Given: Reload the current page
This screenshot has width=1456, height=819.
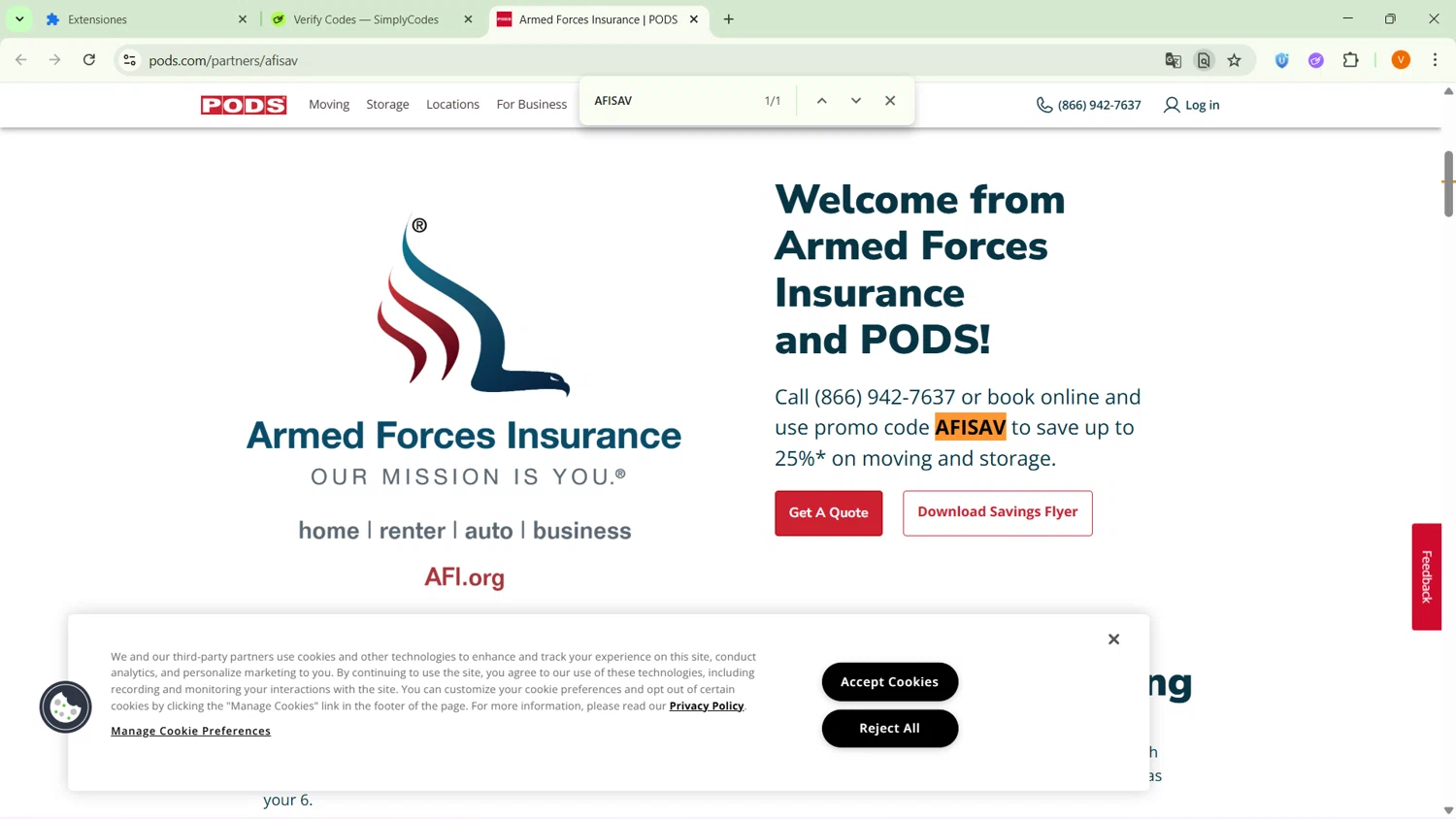Looking at the screenshot, I should [89, 60].
